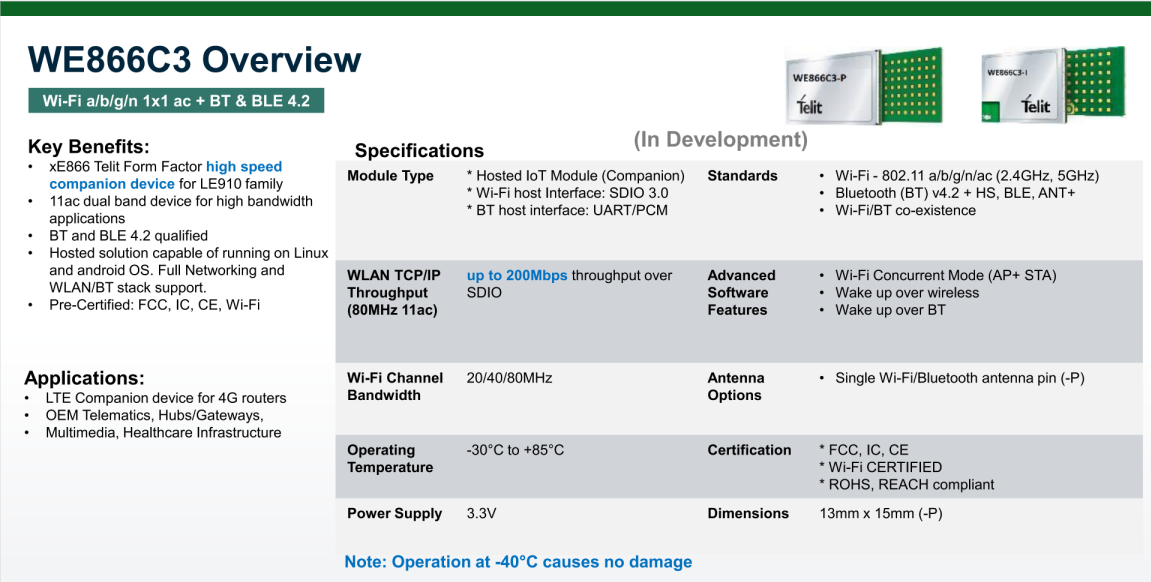Click the 'high speed companion device' link
Screen dimensions: 1151x582
(166, 175)
